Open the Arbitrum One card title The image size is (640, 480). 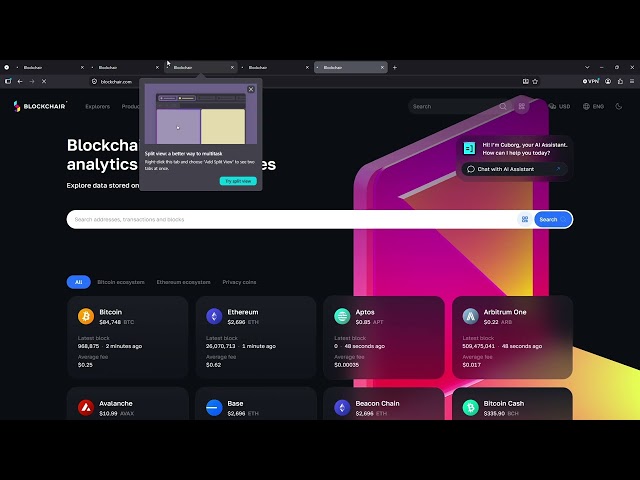point(505,312)
